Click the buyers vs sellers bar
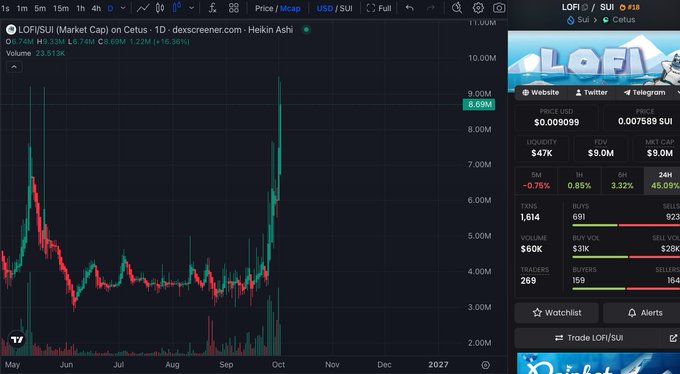 pyautogui.click(x=626, y=289)
